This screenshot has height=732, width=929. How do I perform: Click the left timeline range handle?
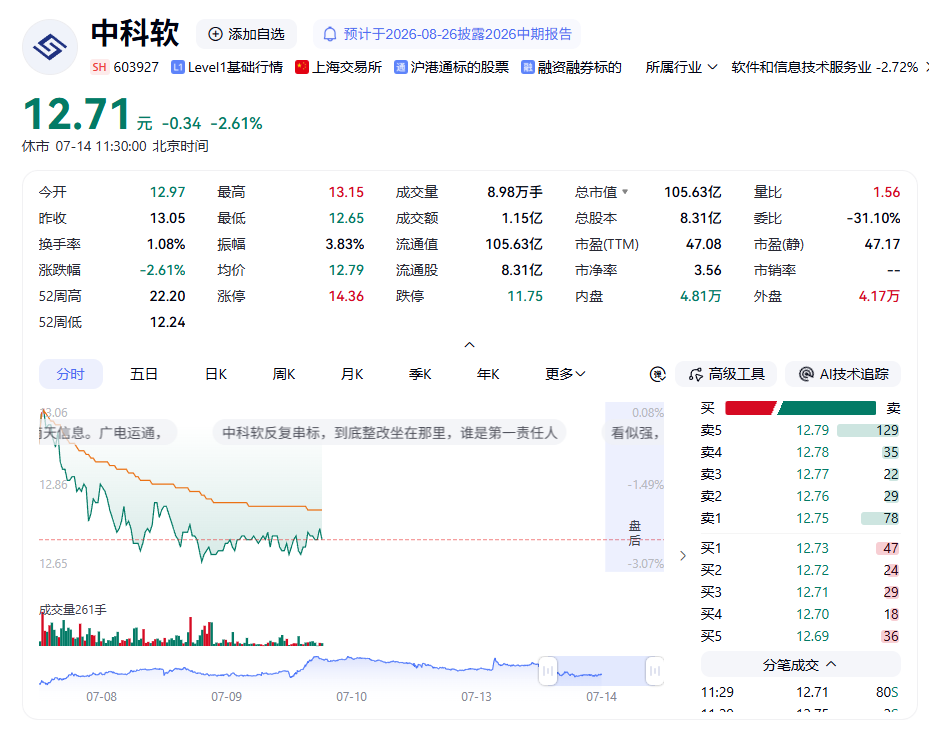point(548,671)
